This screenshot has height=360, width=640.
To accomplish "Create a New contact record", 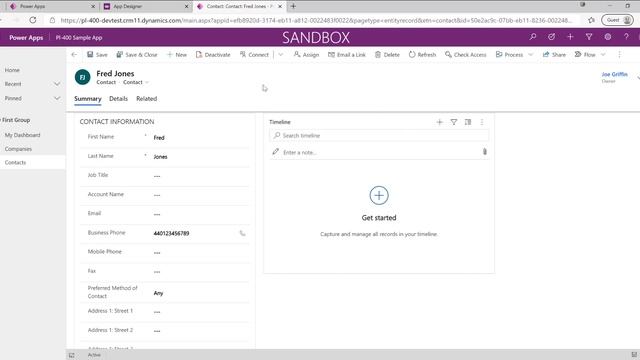I will click(x=177, y=54).
